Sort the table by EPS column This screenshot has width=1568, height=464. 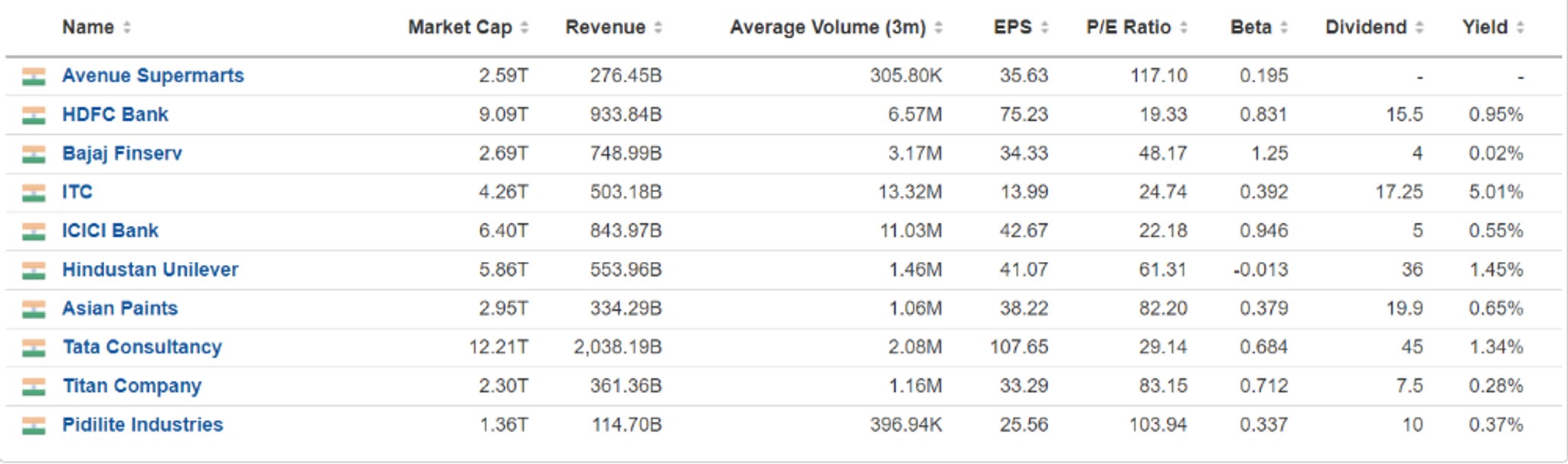[1021, 28]
